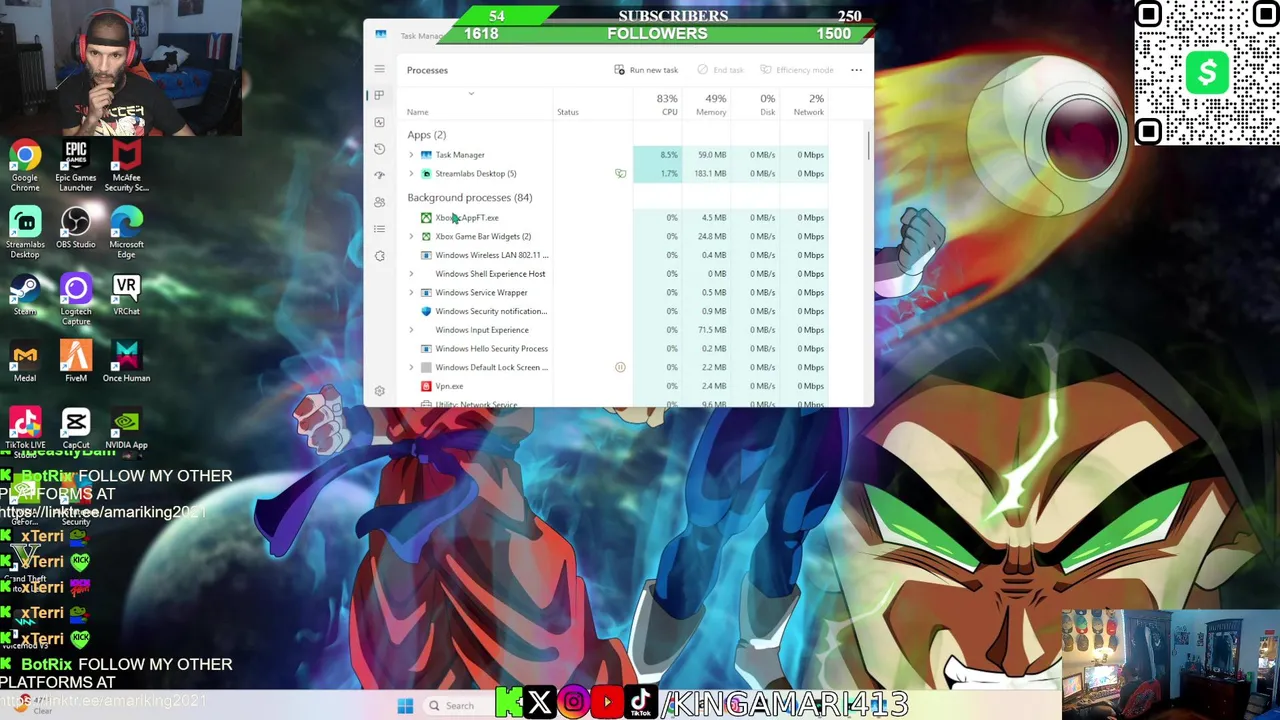
Task: Click the process list vertical scrollbar
Action: pos(869,145)
